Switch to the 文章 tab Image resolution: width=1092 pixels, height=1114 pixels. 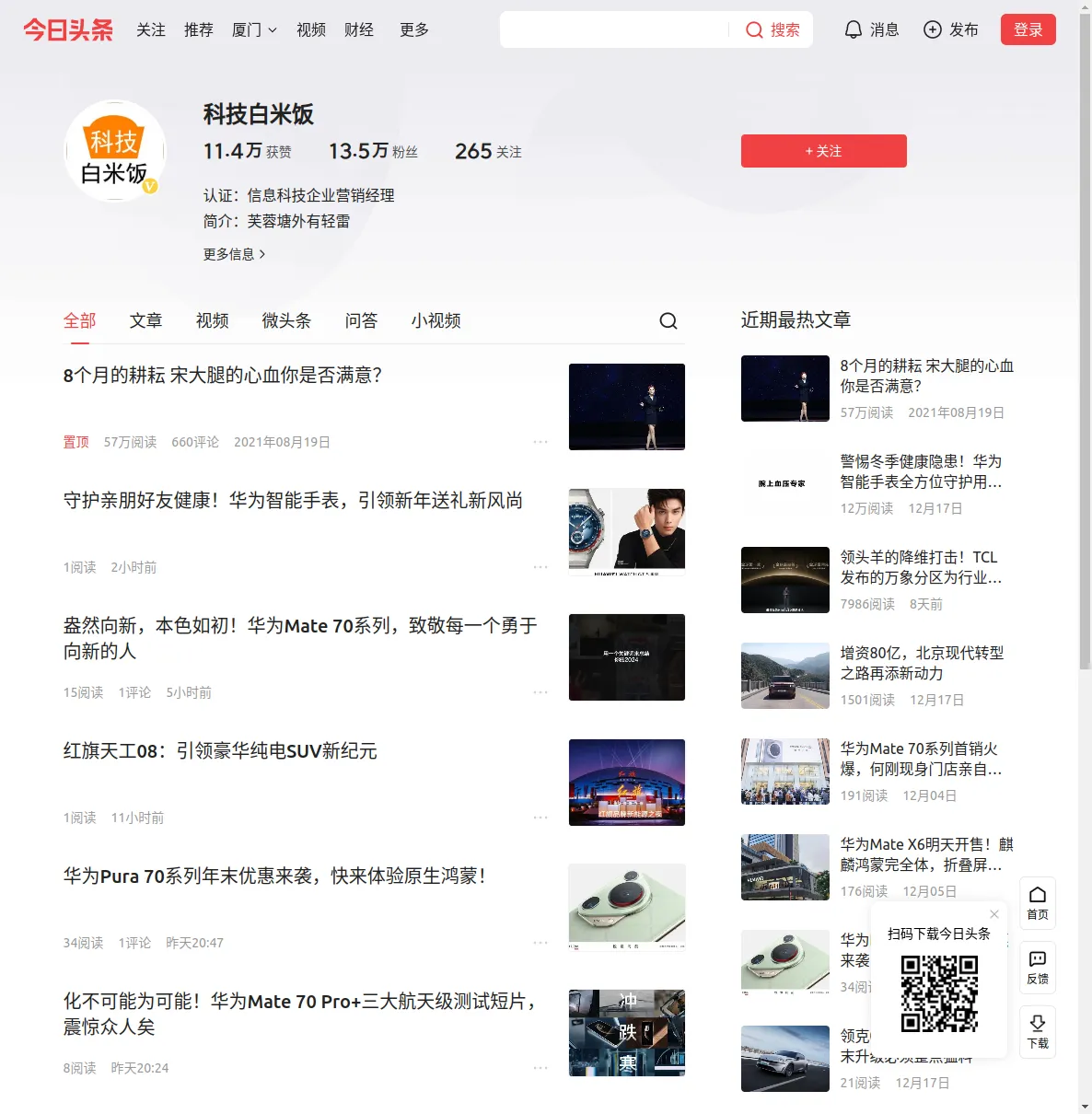(x=146, y=320)
